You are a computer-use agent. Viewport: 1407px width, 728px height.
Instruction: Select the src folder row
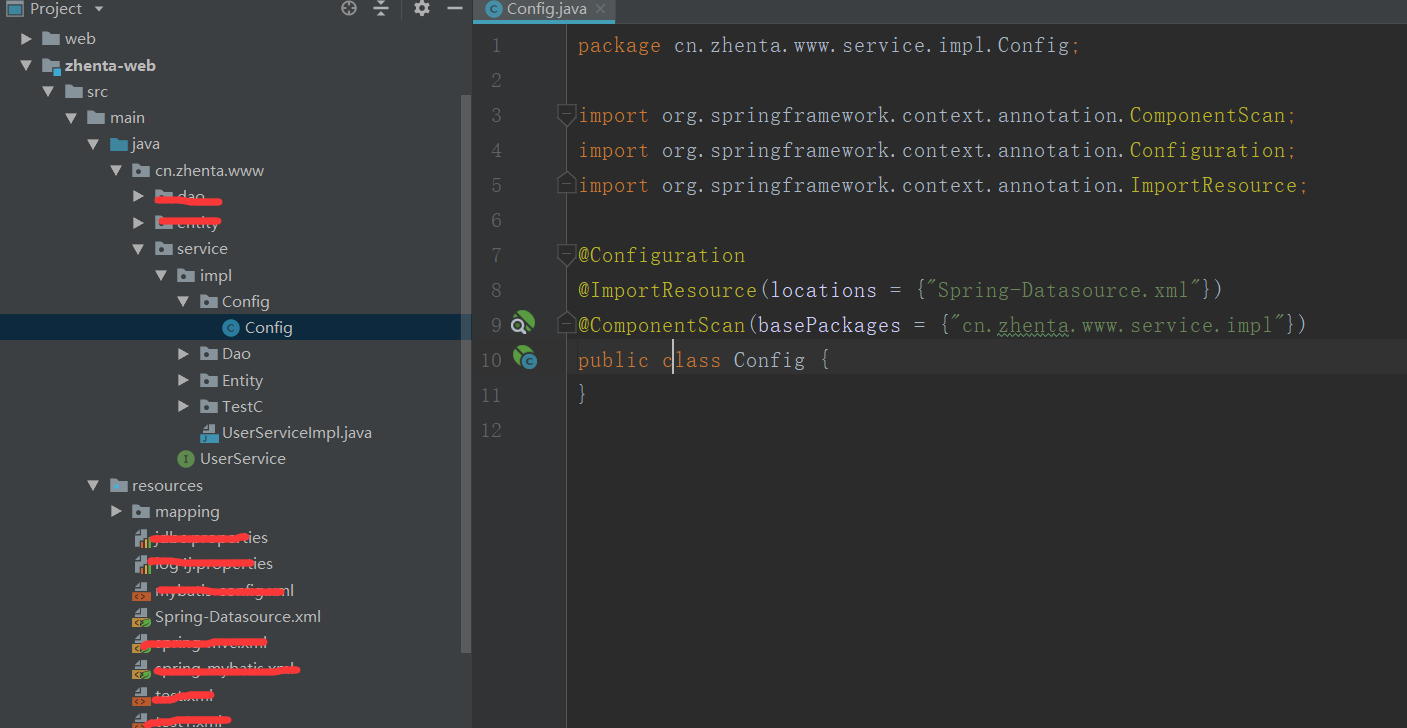pyautogui.click(x=235, y=92)
